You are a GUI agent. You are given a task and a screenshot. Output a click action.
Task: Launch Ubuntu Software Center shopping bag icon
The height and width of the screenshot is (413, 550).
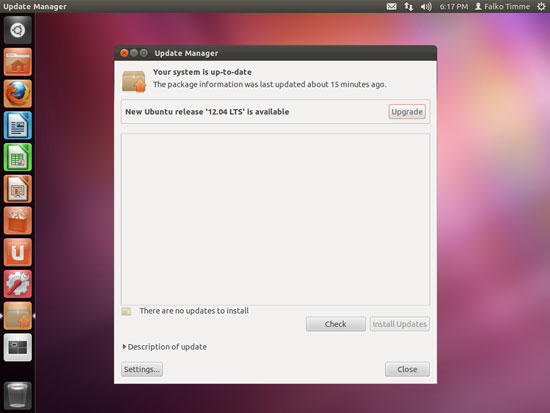(x=18, y=220)
